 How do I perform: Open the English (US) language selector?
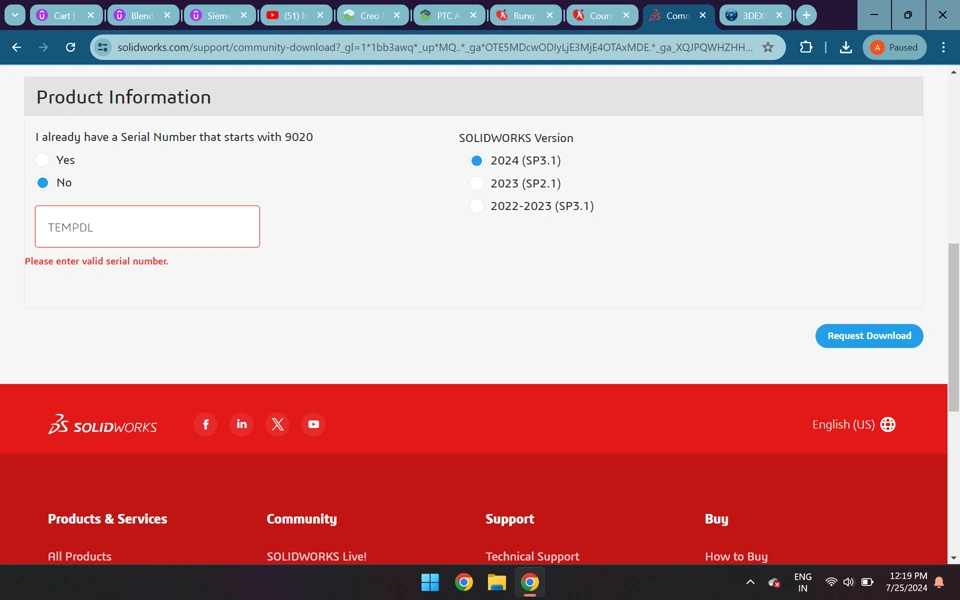pyautogui.click(x=853, y=424)
